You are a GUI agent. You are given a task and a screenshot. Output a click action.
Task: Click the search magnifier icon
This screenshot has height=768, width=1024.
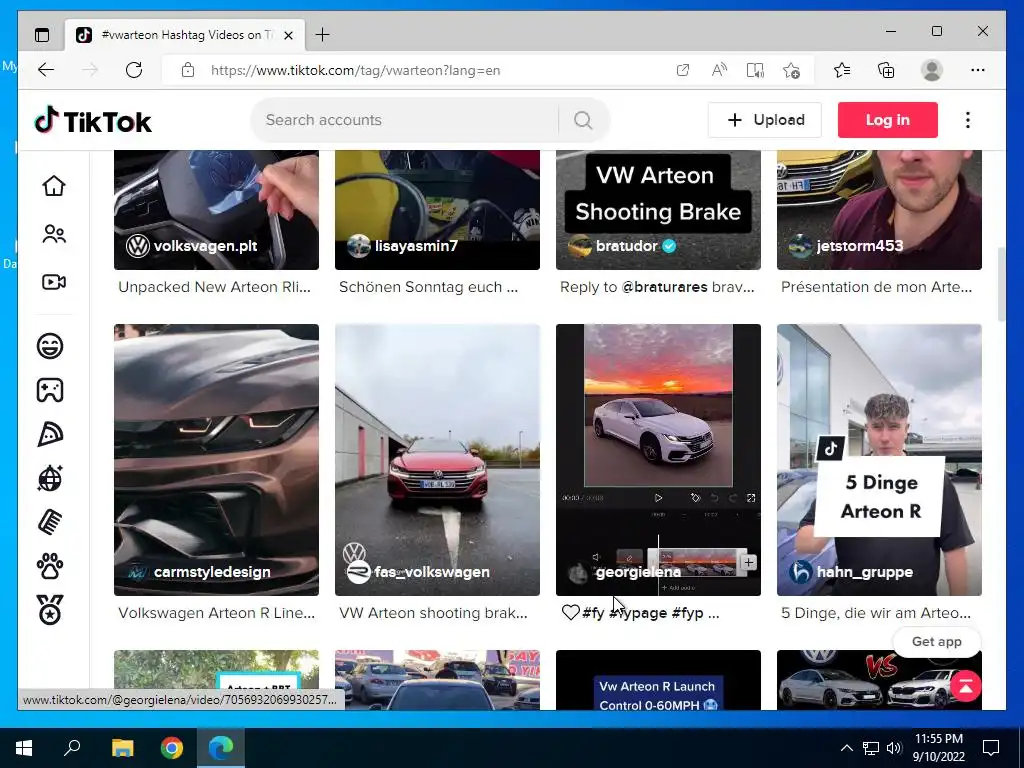[x=583, y=120]
